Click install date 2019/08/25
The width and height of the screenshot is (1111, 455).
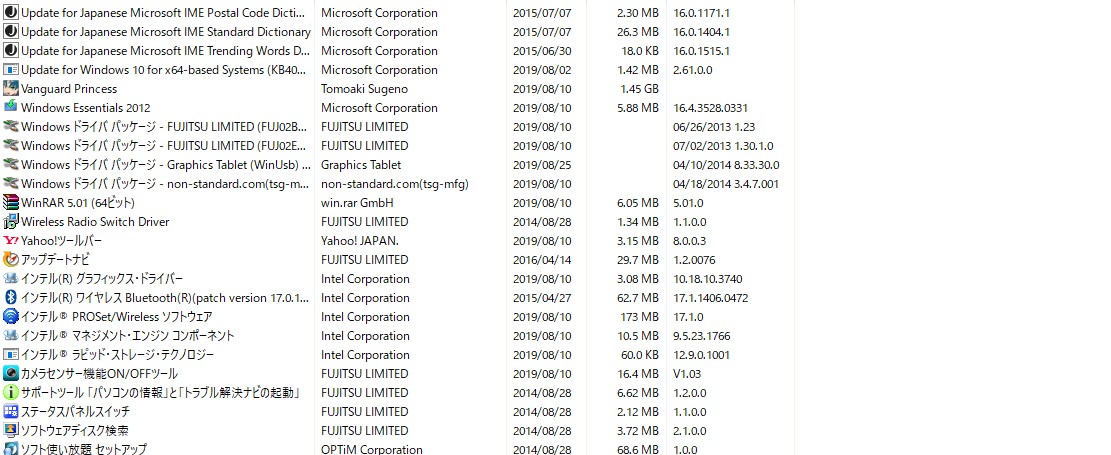542,164
